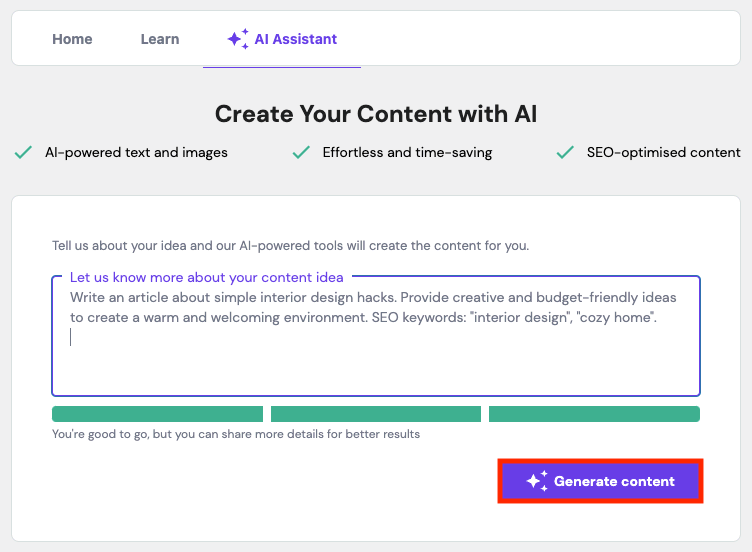Click the Let us know more field label
This screenshot has width=752, height=552.
point(207,277)
